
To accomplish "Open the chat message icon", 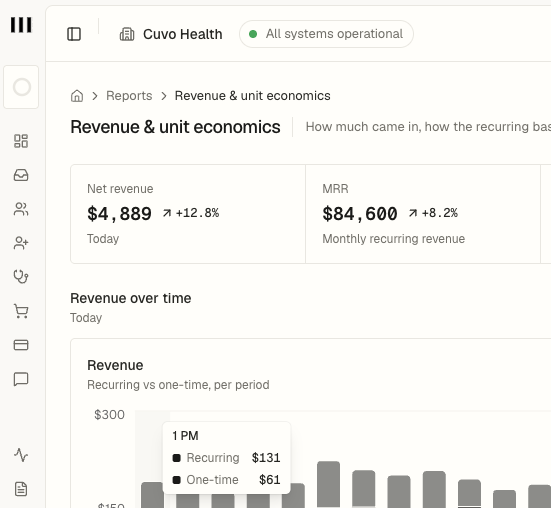I will (21, 379).
